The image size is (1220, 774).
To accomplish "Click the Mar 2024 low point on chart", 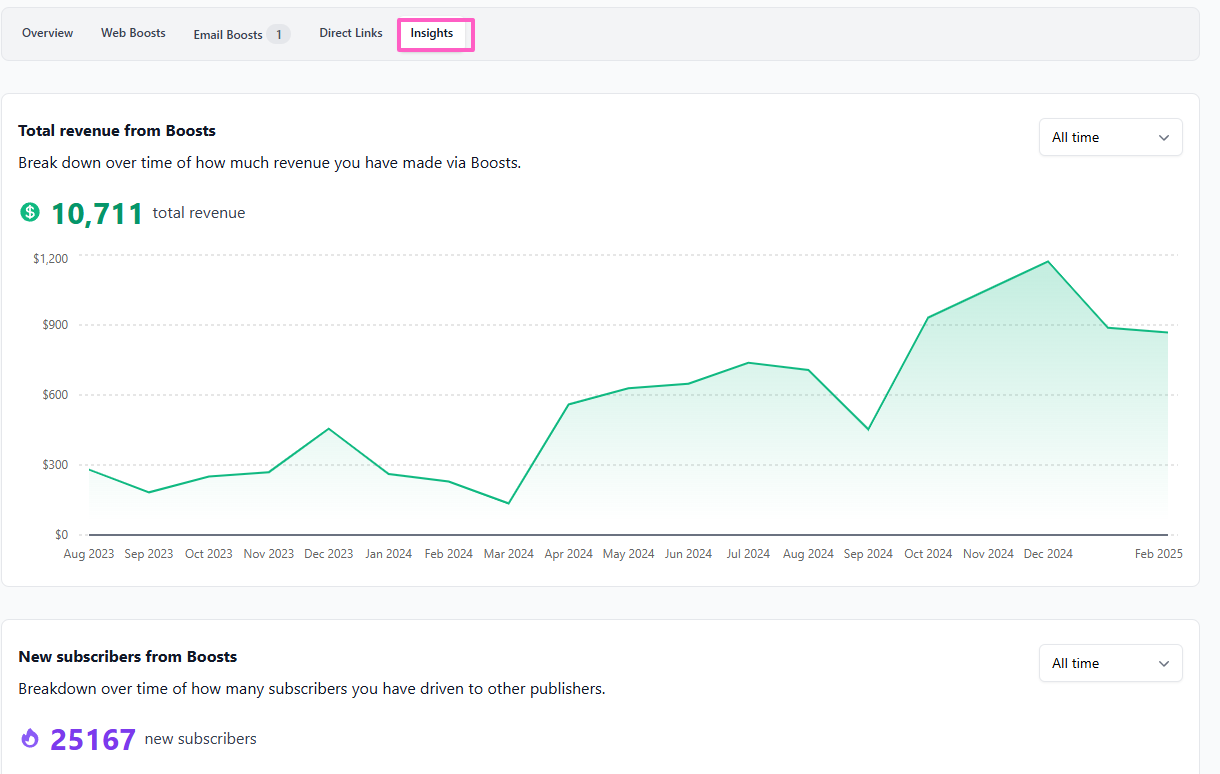I will [509, 503].
